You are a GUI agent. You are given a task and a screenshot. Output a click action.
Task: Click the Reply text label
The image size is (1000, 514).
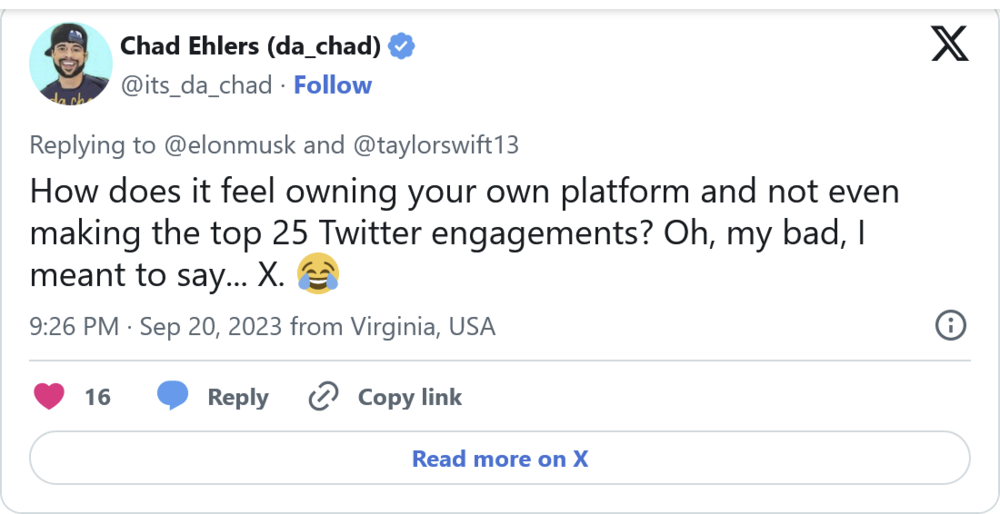(238, 397)
